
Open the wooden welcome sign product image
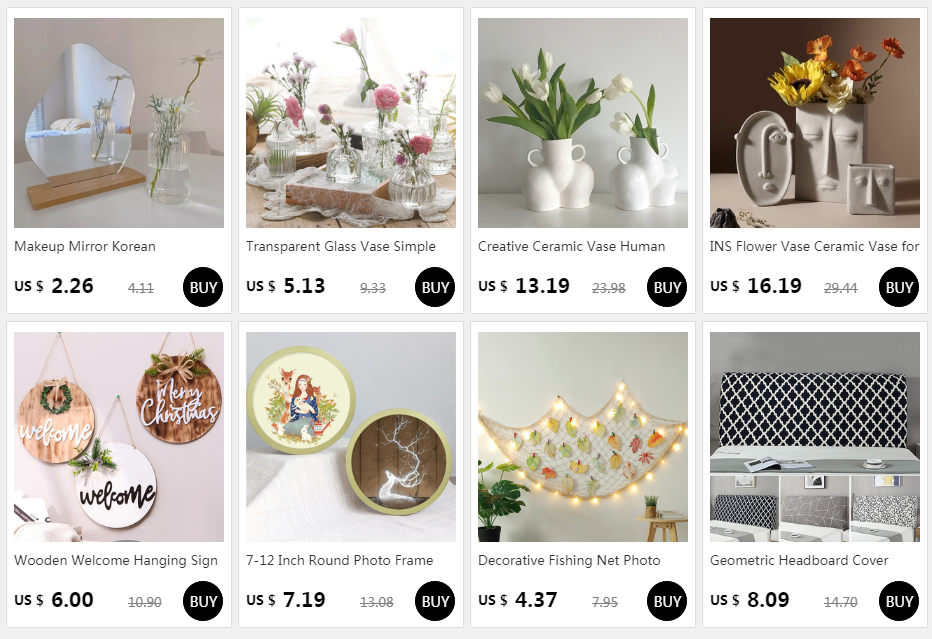click(x=119, y=437)
